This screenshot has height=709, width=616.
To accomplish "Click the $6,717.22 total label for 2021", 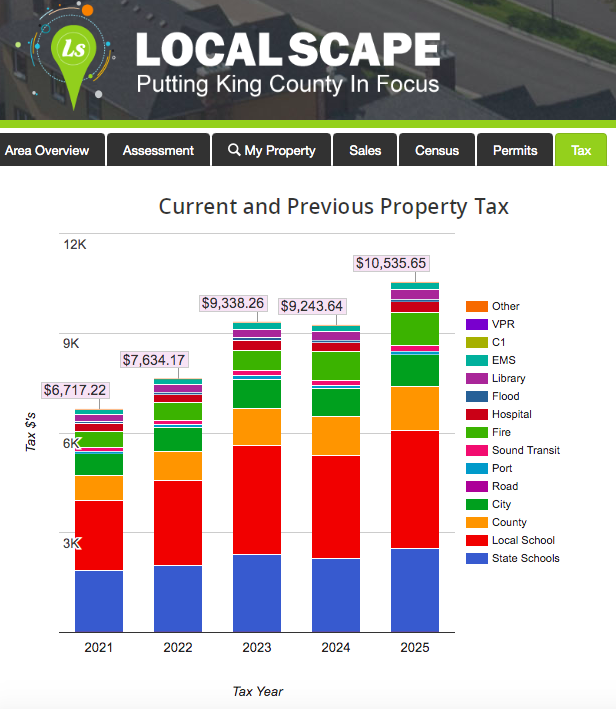I will click(x=75, y=390).
